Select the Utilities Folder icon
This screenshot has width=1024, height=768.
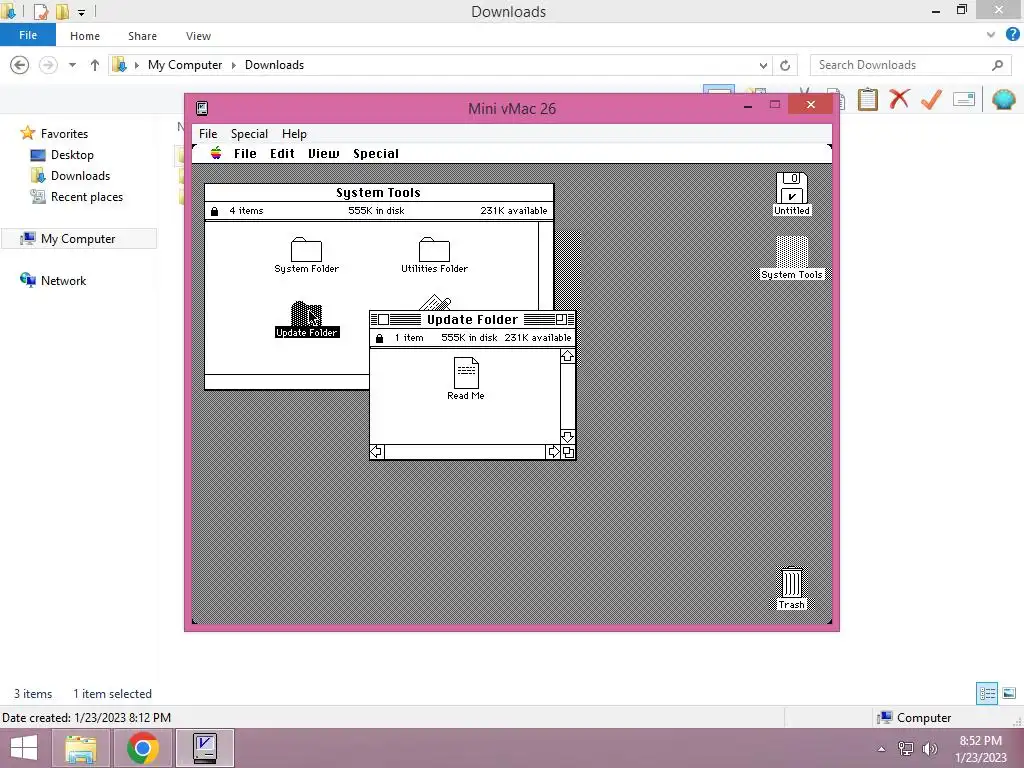[x=434, y=249]
